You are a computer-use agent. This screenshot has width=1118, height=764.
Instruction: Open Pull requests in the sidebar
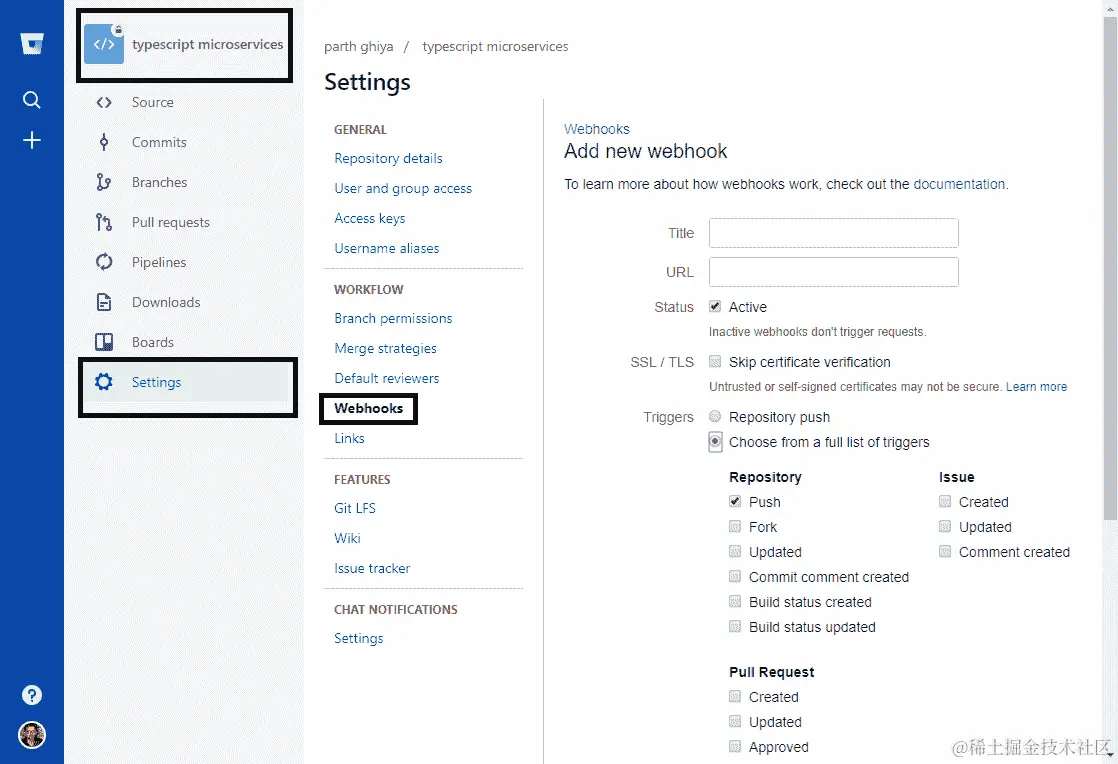point(170,222)
